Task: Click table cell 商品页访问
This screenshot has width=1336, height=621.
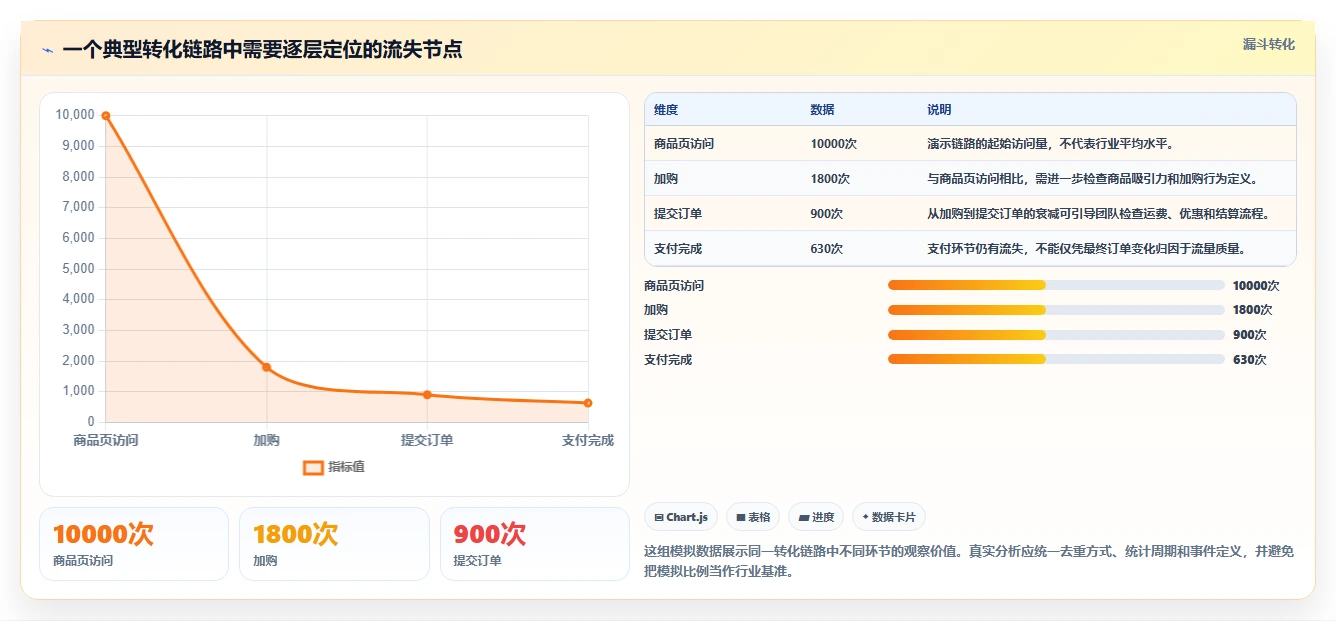Action: pyautogui.click(x=684, y=144)
